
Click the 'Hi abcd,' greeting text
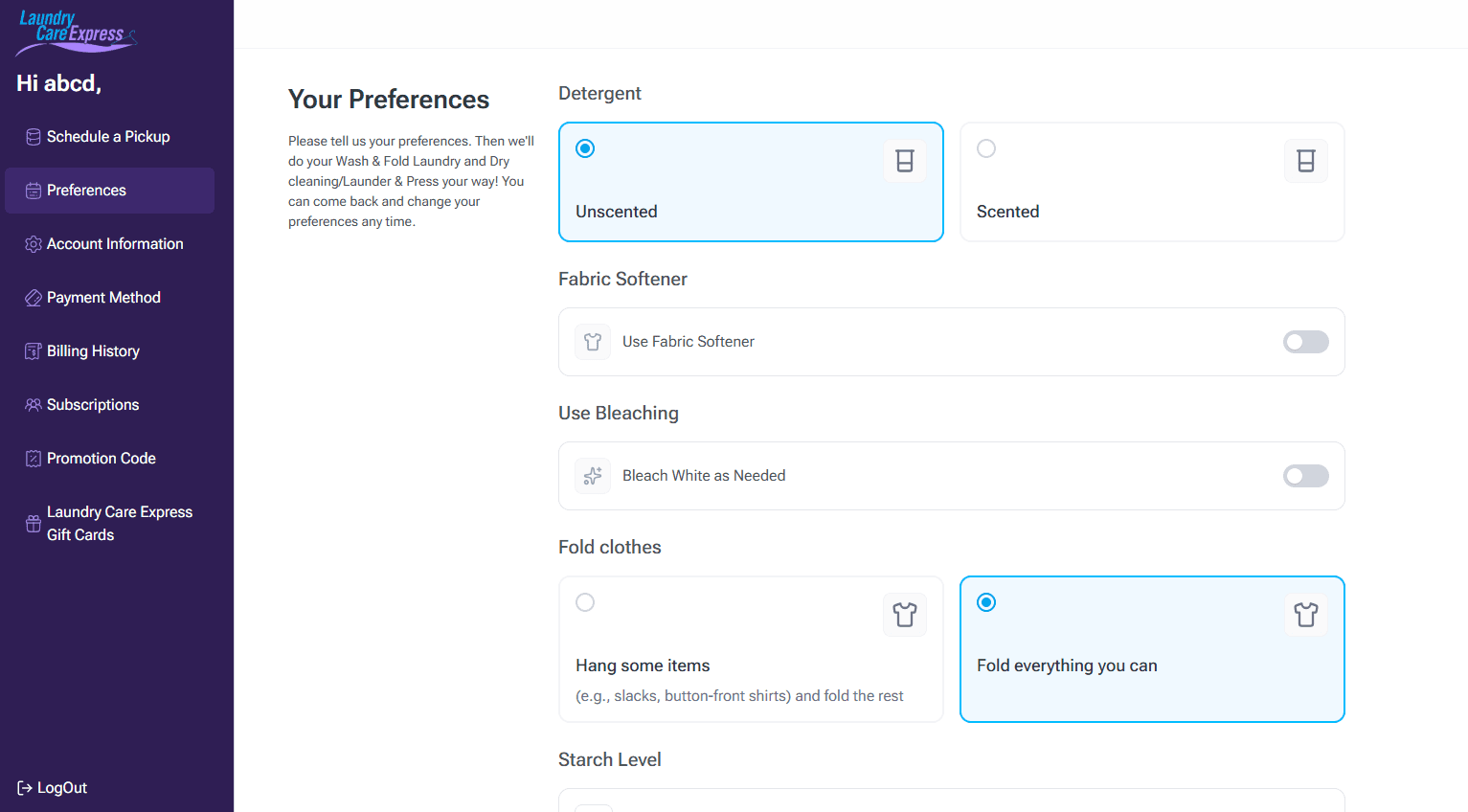(x=58, y=83)
